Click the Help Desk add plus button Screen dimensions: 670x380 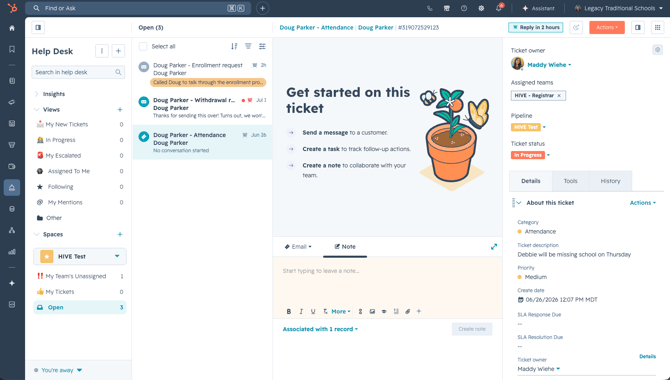[x=118, y=51]
